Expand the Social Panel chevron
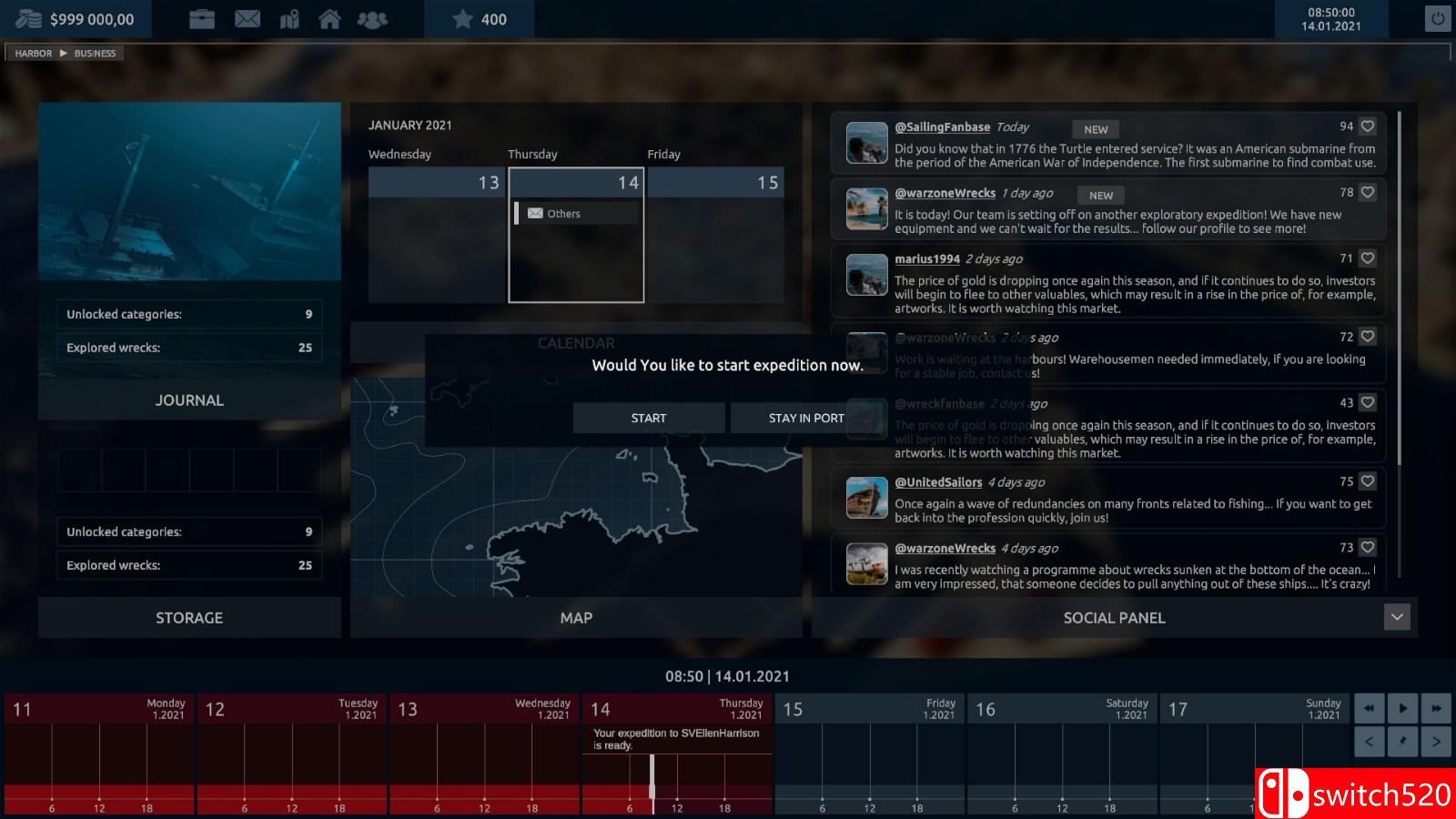Image resolution: width=1456 pixels, height=819 pixels. (x=1397, y=617)
